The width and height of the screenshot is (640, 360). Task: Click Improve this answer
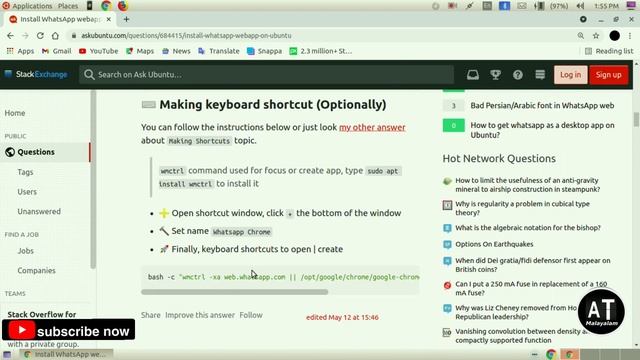pos(200,315)
